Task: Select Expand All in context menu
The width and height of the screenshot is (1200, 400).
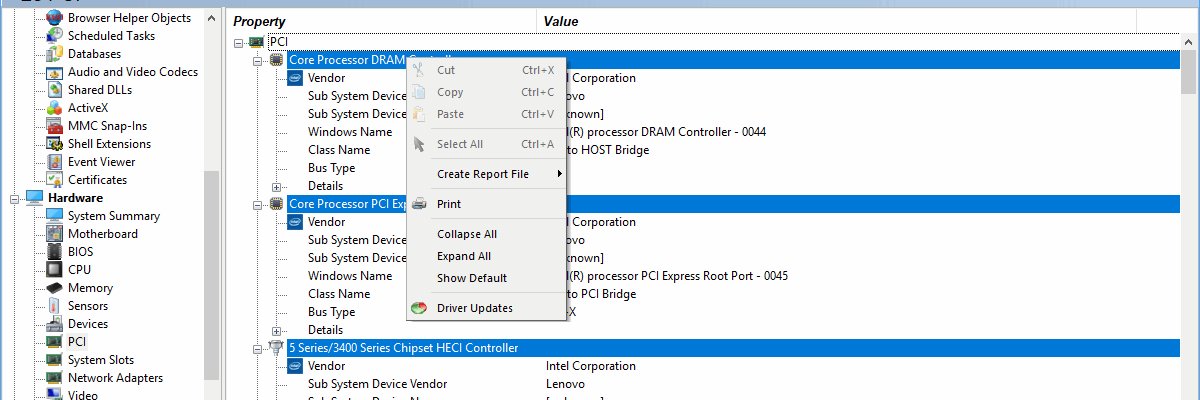Action: (x=486, y=256)
